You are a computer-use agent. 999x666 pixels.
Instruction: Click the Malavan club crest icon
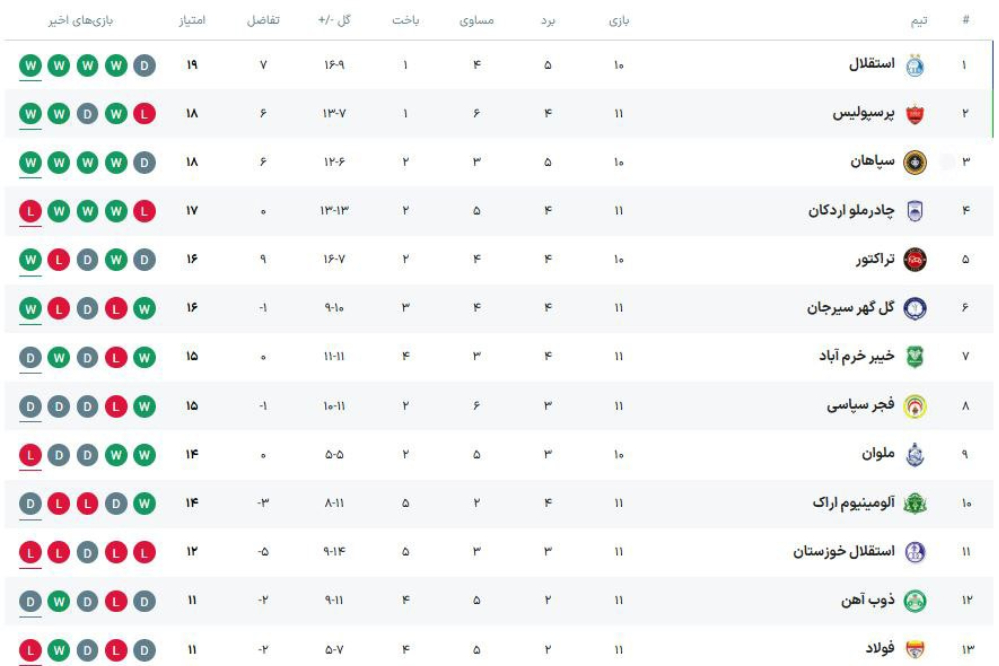[x=911, y=451]
